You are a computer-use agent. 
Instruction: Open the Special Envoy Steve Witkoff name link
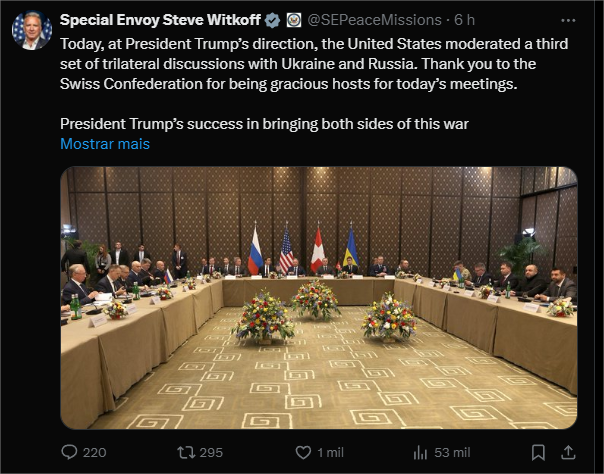pos(160,20)
